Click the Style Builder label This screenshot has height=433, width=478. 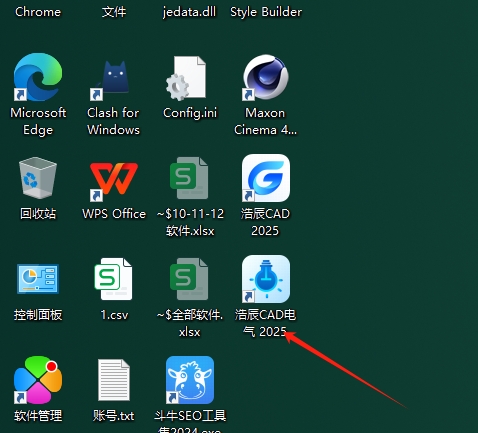[266, 12]
